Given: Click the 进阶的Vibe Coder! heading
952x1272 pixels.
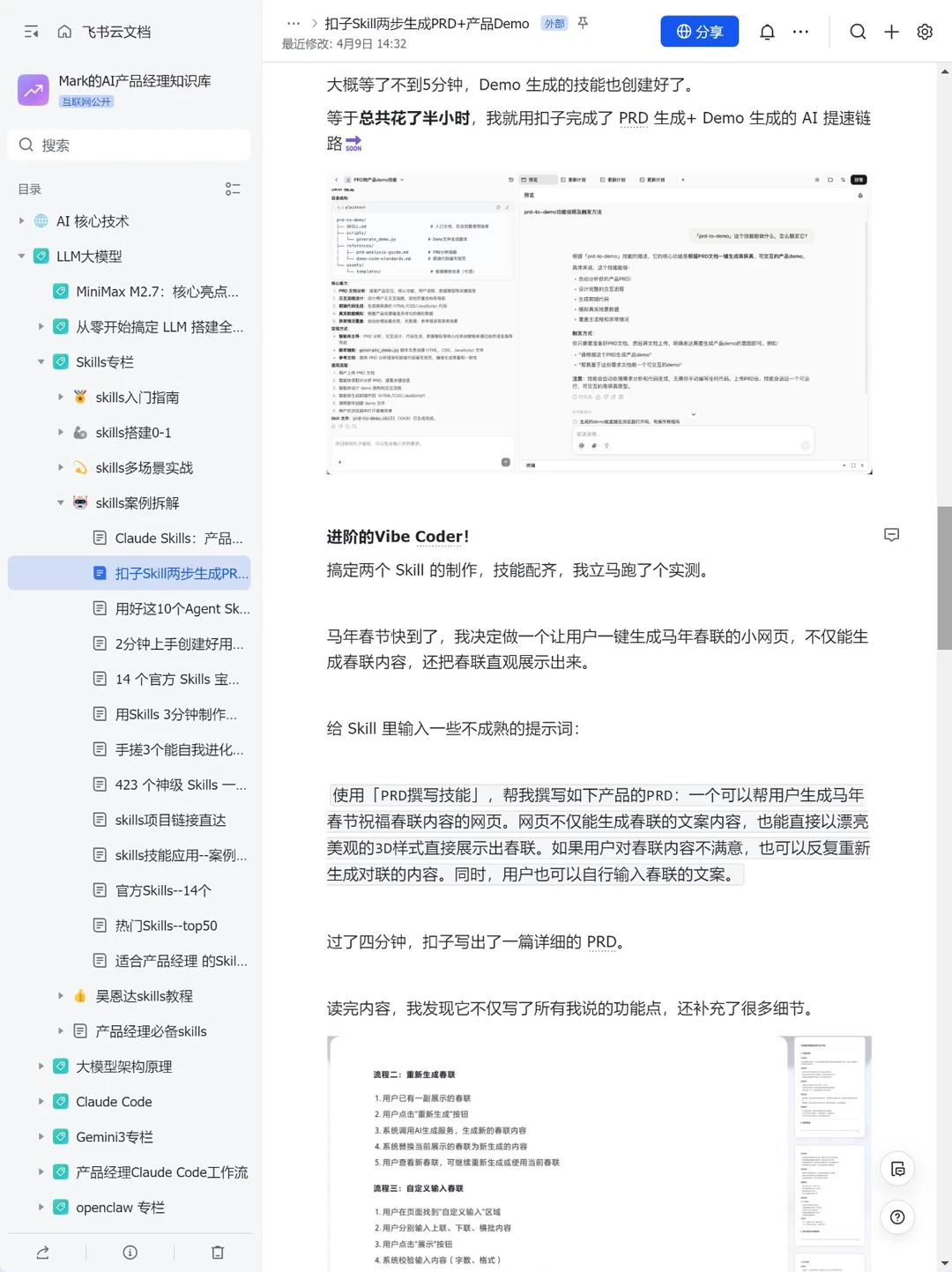Looking at the screenshot, I should point(398,536).
